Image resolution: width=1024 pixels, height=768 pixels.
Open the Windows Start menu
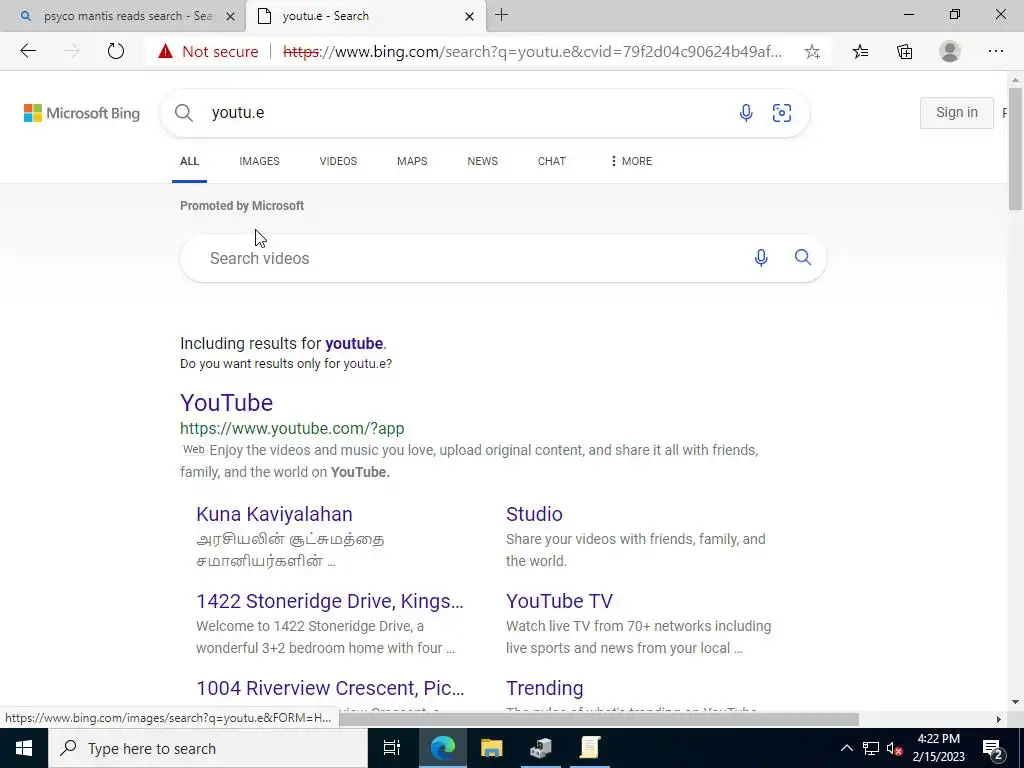(x=24, y=748)
